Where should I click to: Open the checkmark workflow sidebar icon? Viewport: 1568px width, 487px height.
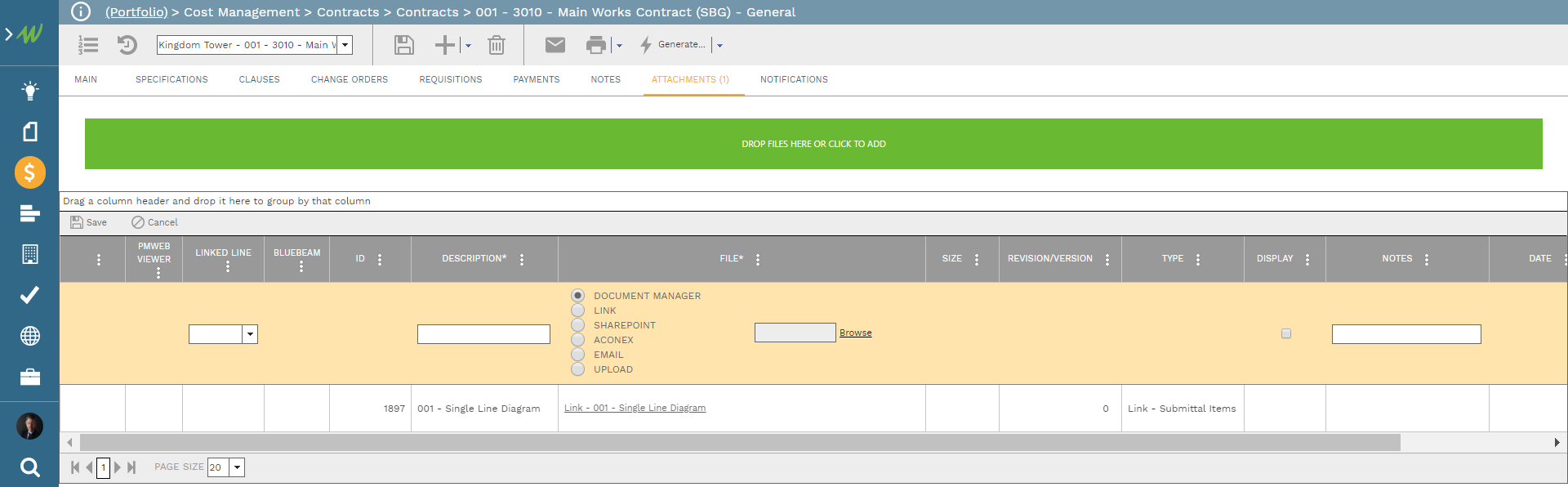click(x=29, y=295)
